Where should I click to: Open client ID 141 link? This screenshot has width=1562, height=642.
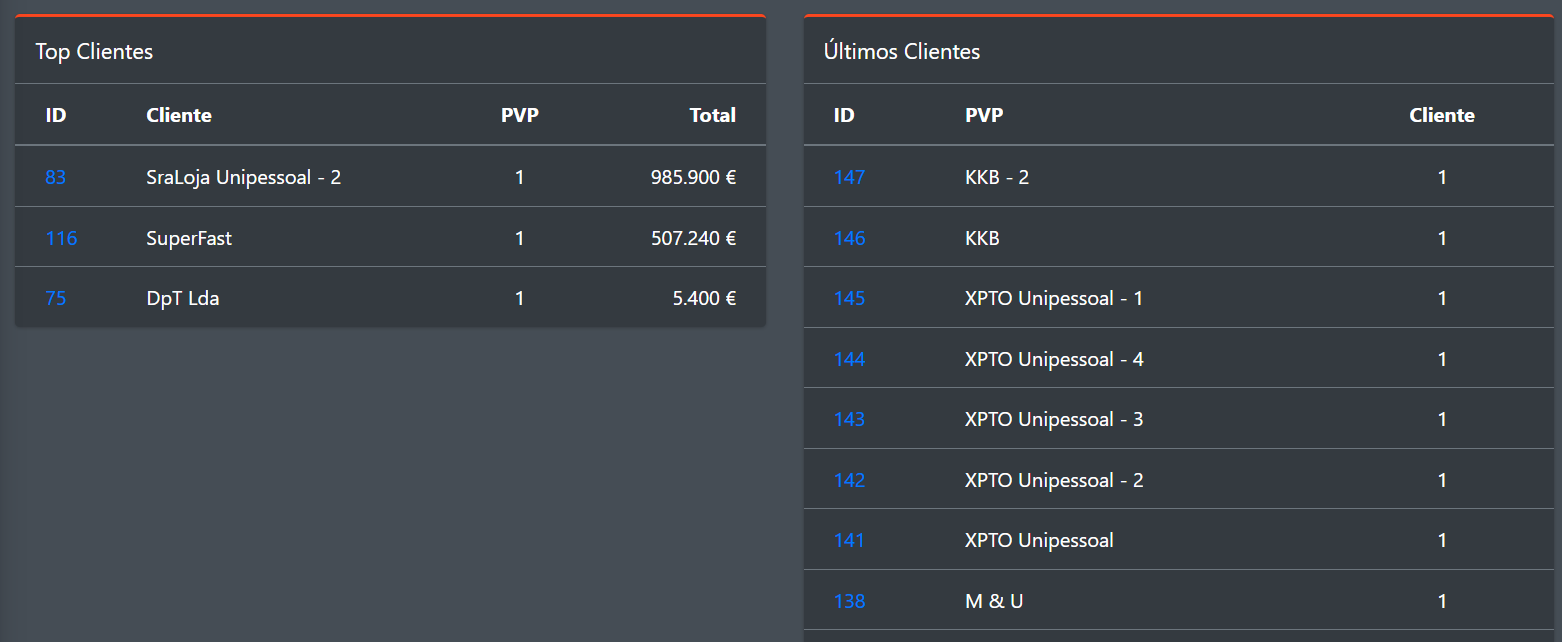coord(849,540)
